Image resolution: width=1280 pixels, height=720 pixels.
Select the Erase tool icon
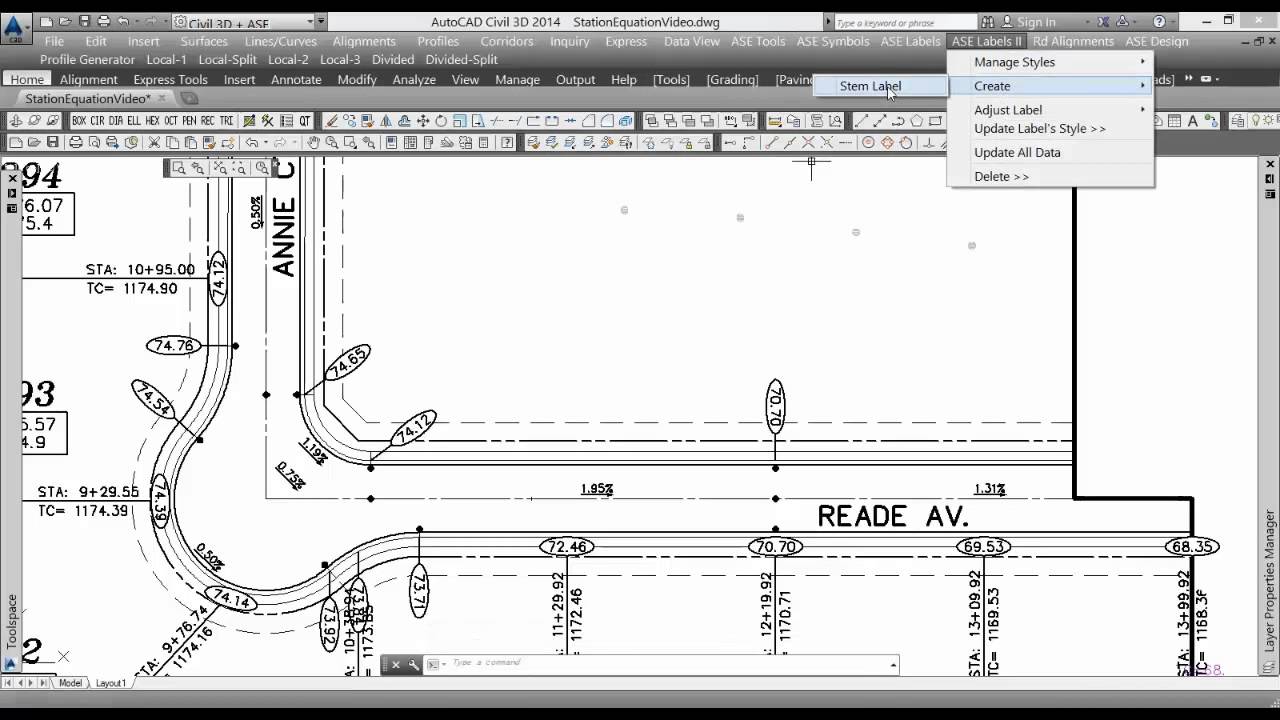[x=330, y=120]
